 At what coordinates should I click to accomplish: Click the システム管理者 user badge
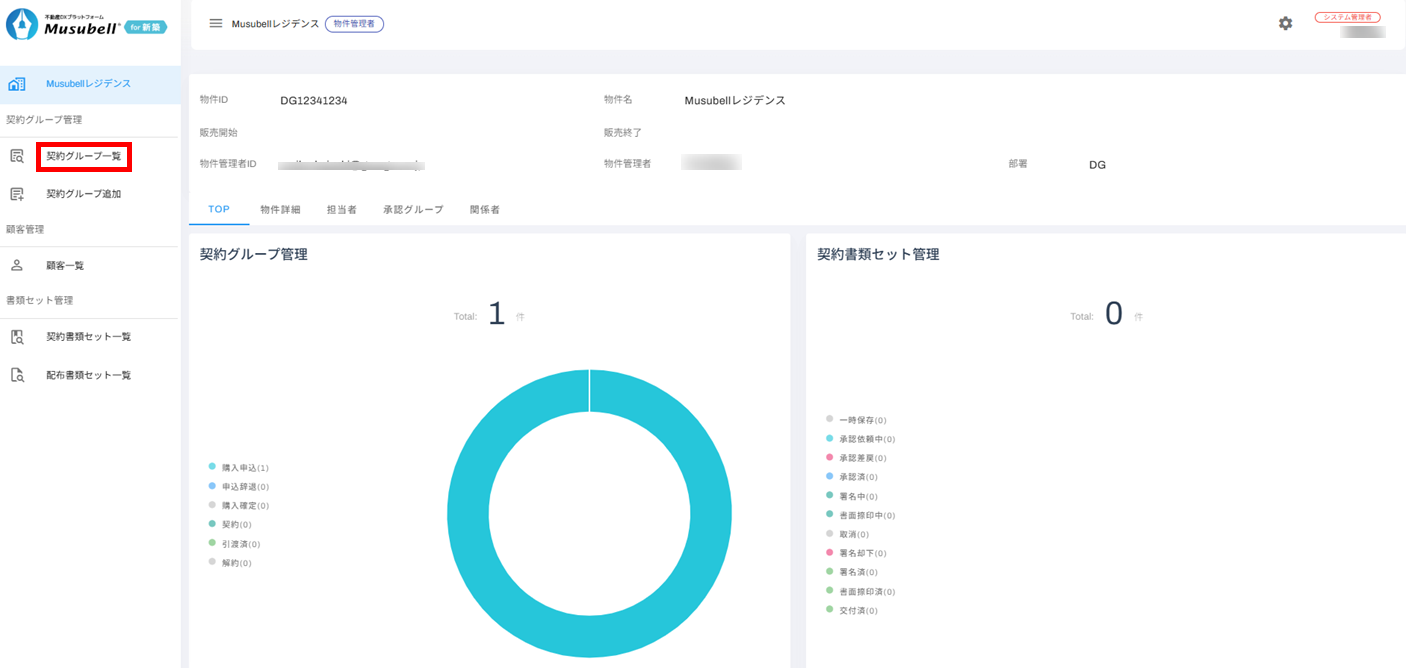click(1347, 17)
